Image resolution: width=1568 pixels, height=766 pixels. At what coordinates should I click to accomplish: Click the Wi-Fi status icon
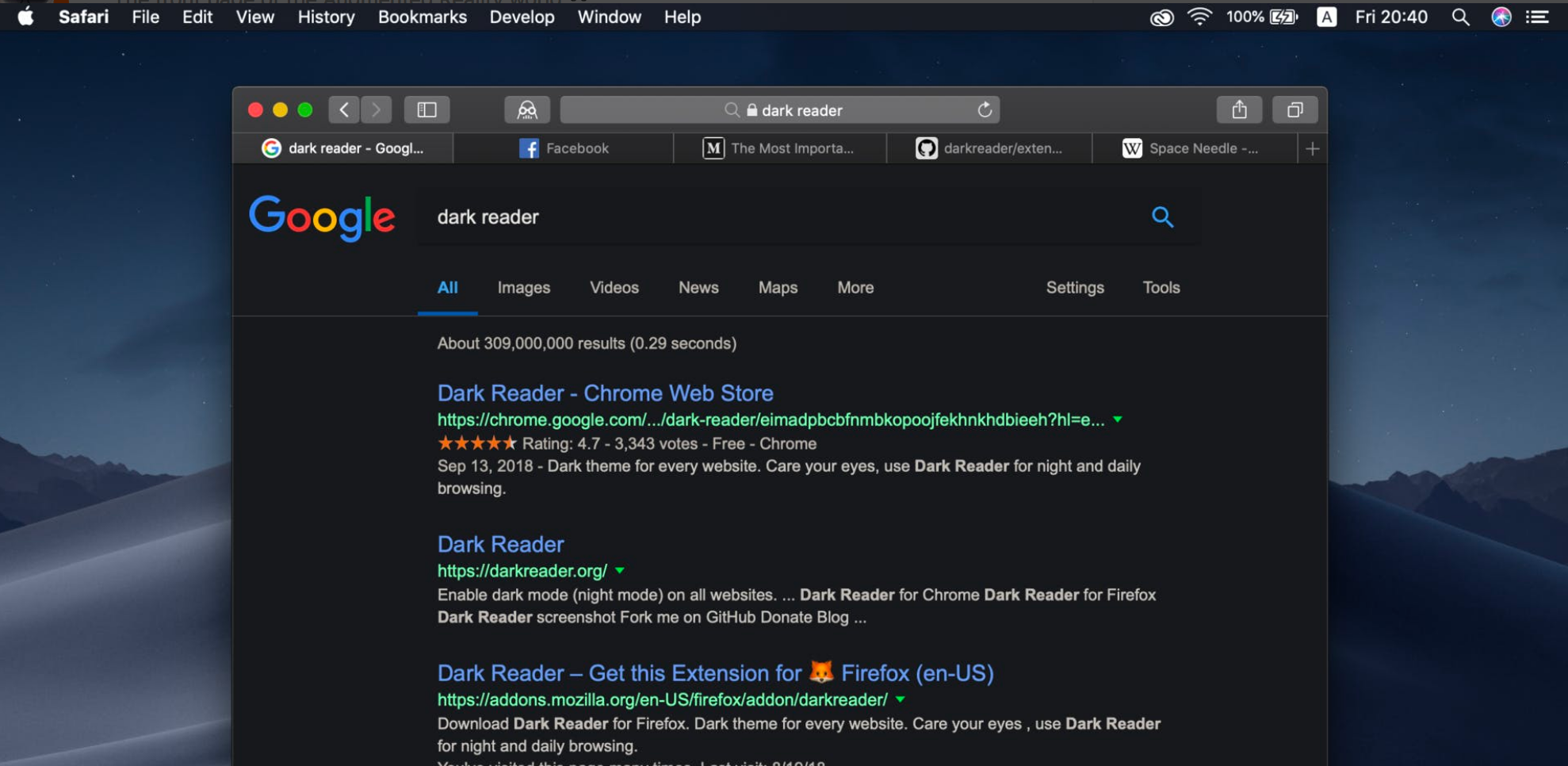point(1200,16)
